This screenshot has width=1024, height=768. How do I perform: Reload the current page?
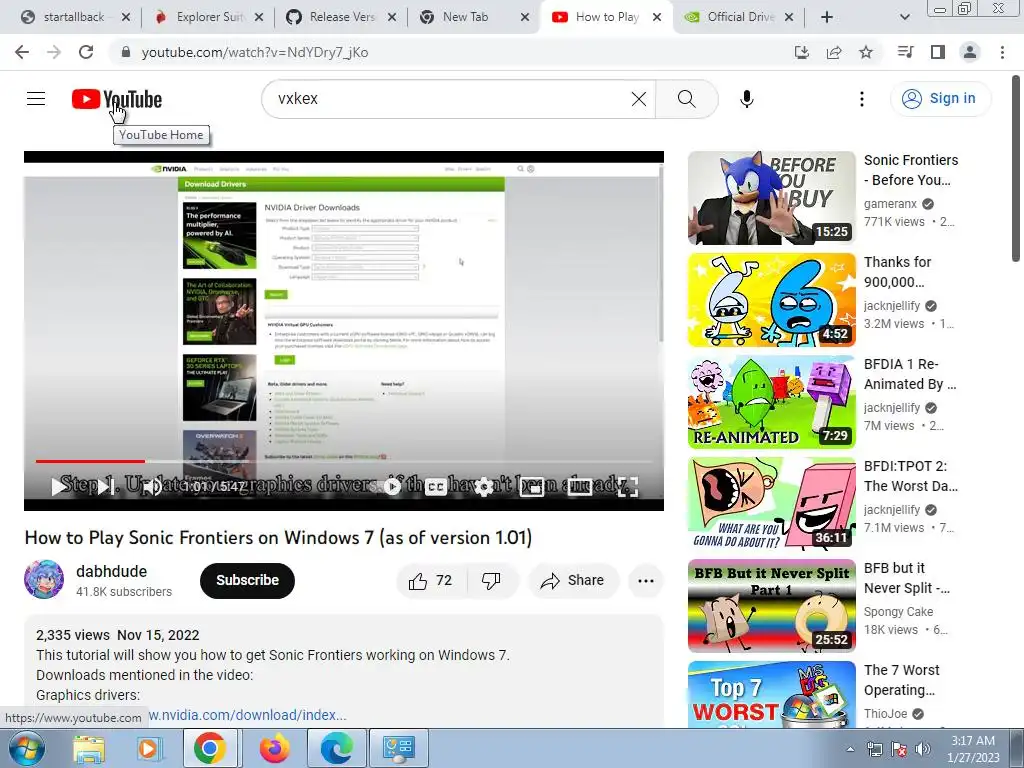pyautogui.click(x=86, y=52)
